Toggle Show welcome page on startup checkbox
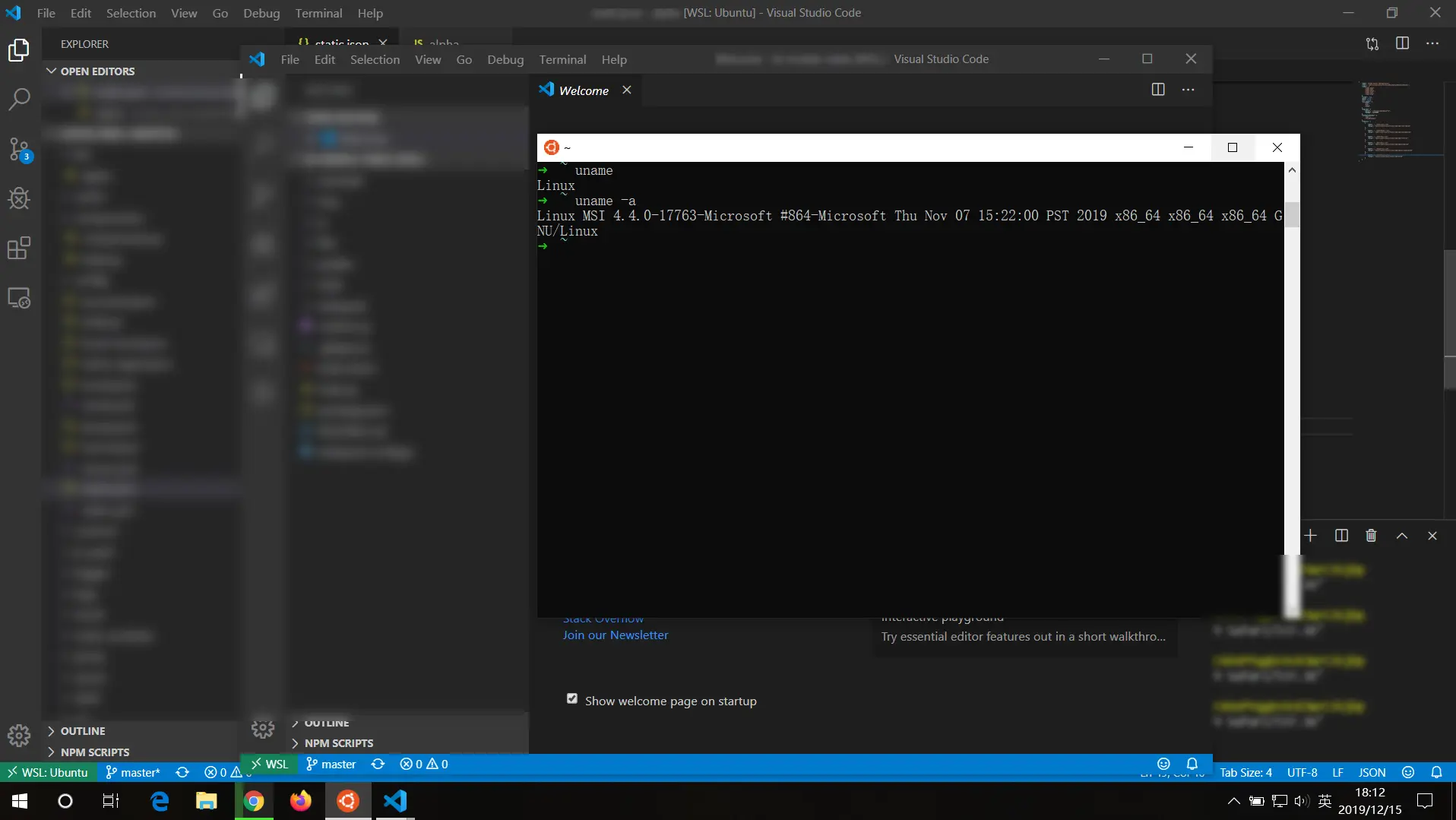 pos(572,699)
